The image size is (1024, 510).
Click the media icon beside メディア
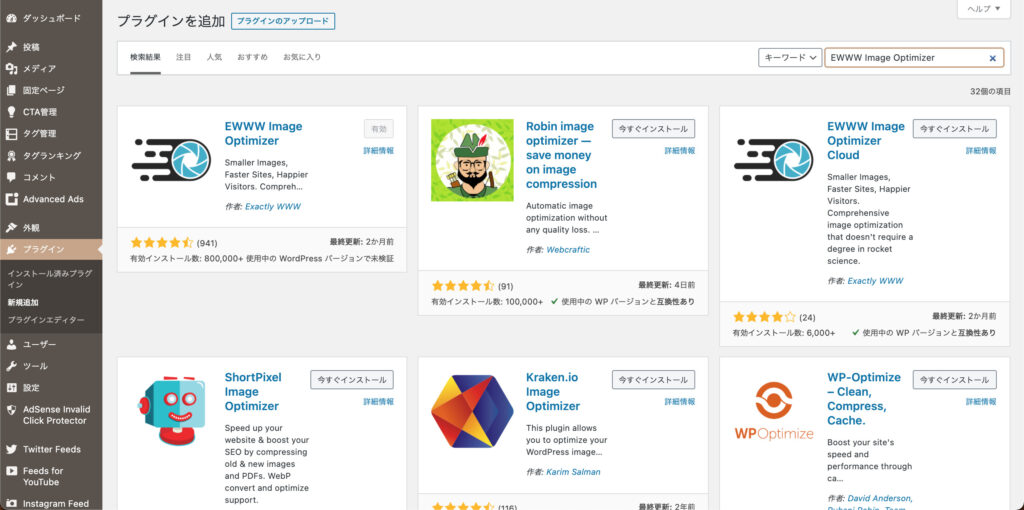10,69
